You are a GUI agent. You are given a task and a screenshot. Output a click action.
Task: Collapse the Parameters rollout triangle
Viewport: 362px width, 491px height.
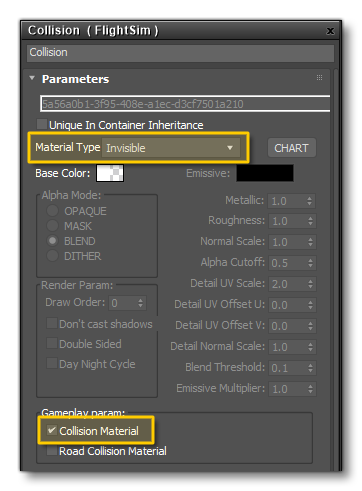32,78
